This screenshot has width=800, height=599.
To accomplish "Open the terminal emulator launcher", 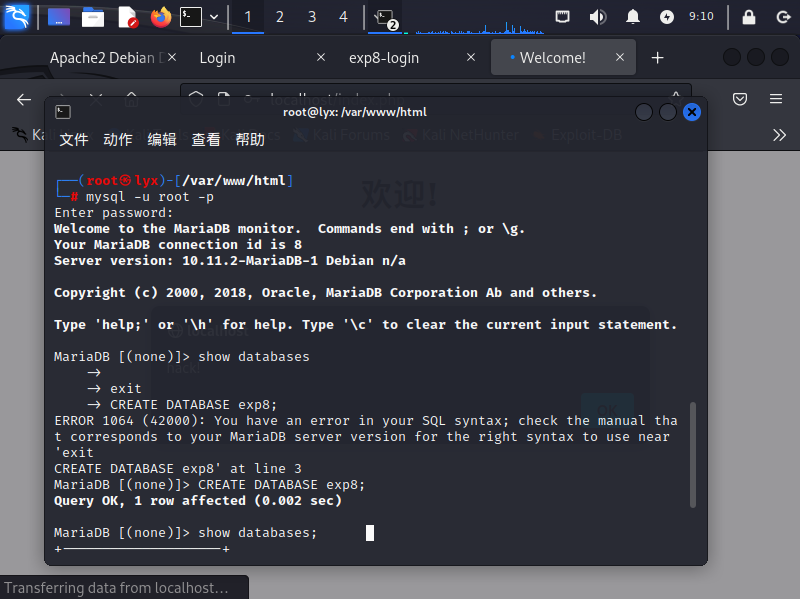I will [191, 17].
